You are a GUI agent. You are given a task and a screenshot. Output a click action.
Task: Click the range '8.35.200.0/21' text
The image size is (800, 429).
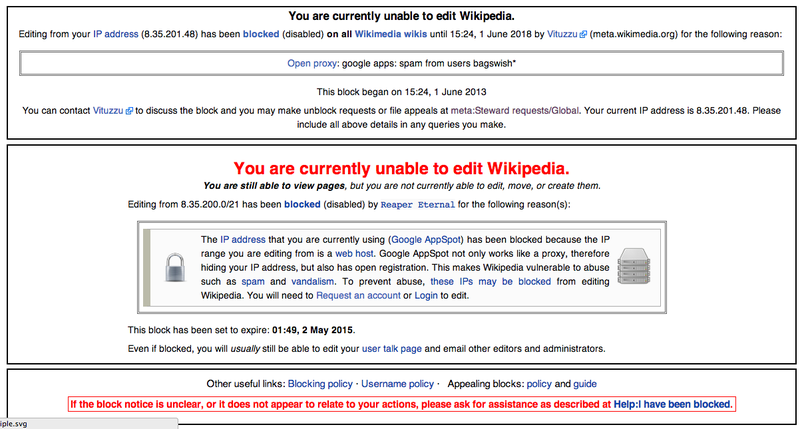(x=210, y=205)
